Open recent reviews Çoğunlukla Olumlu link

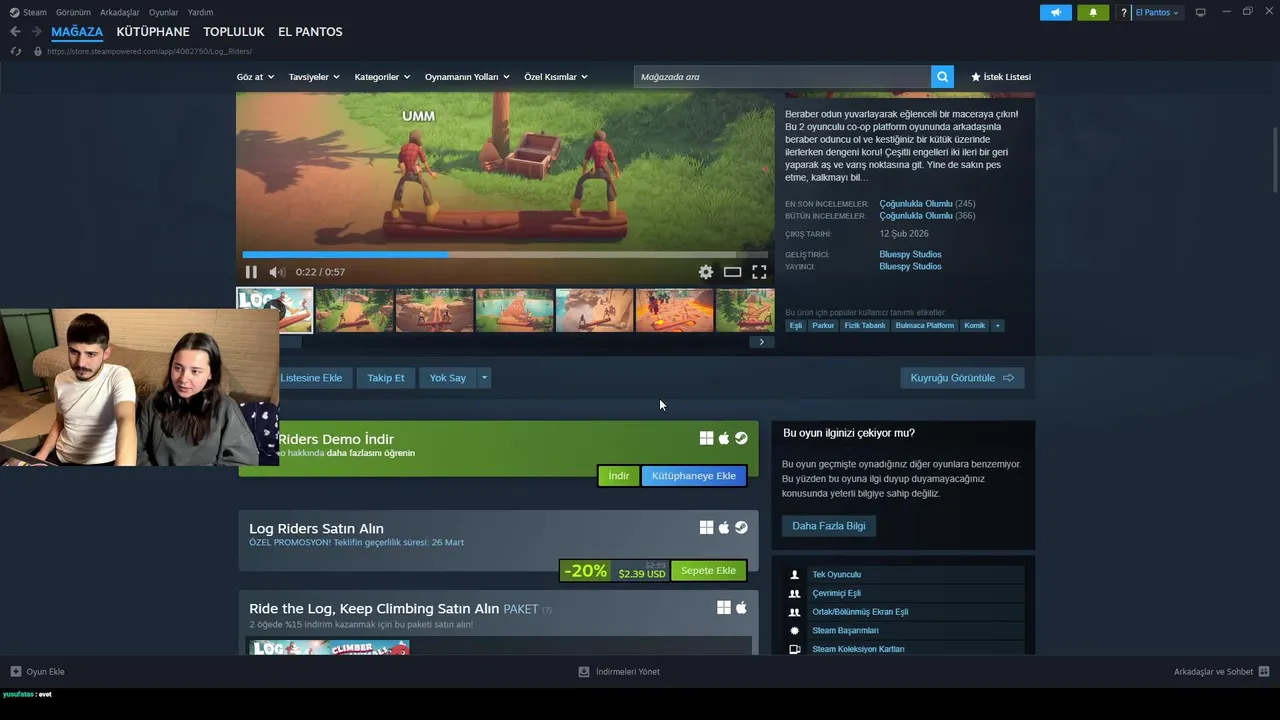point(916,204)
